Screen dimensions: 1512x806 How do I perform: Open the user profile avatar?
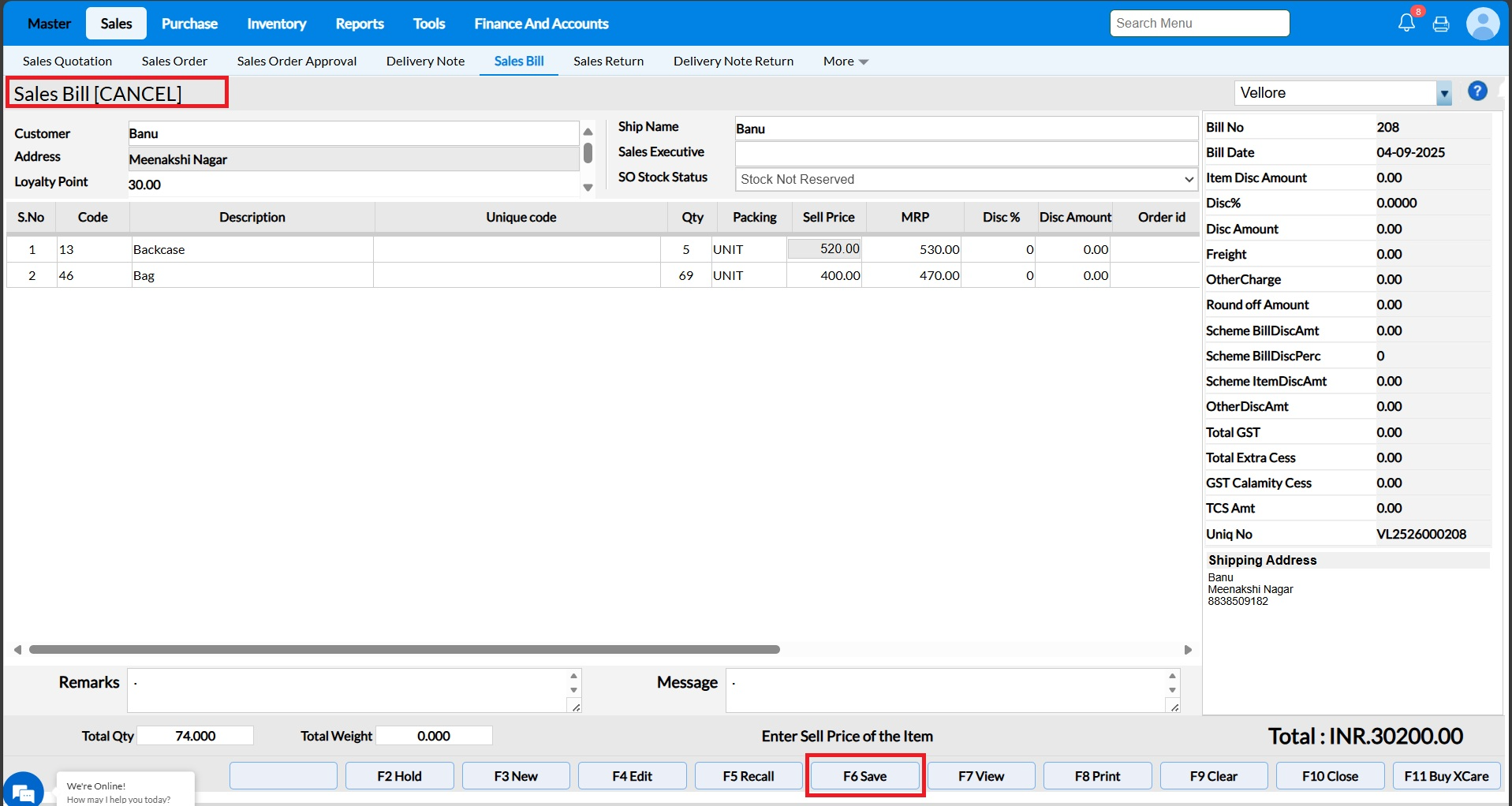click(x=1482, y=24)
